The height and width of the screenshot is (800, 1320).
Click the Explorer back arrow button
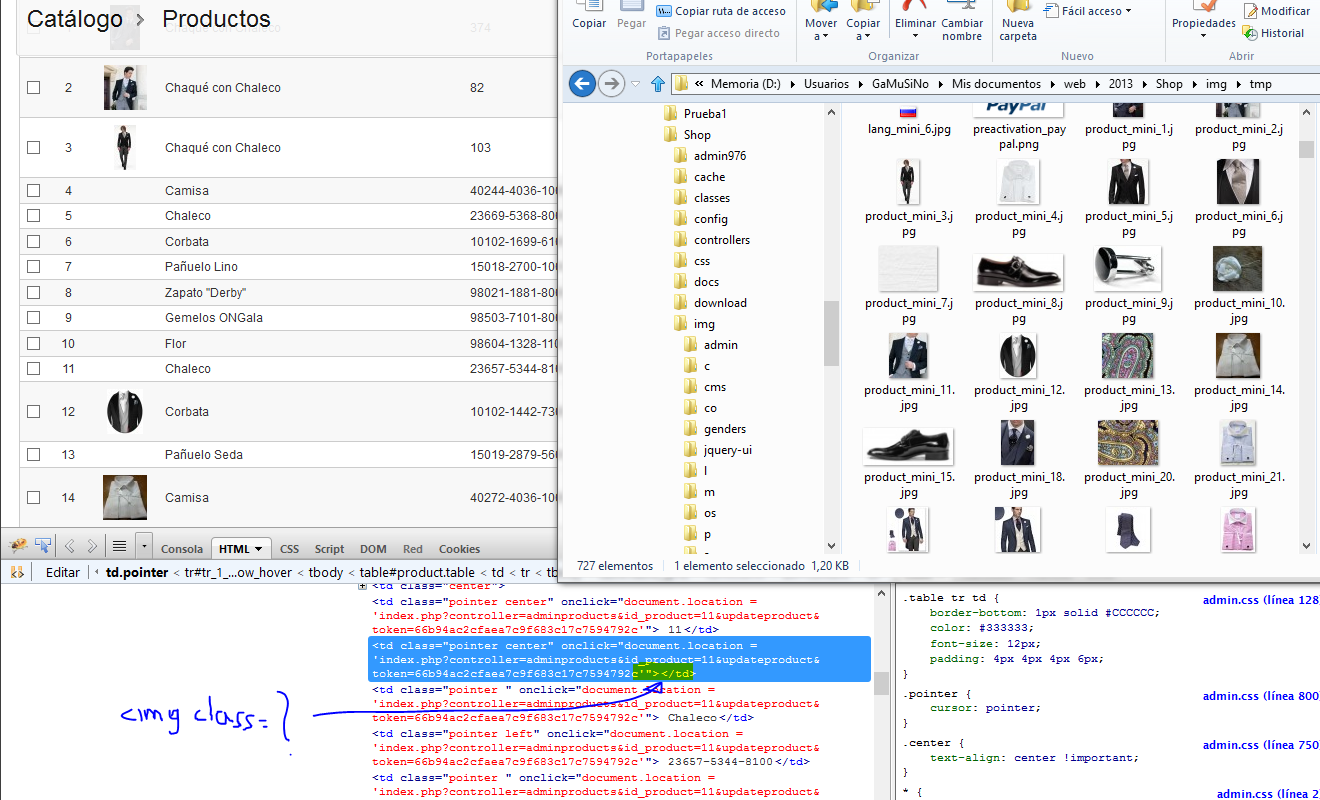click(x=582, y=84)
